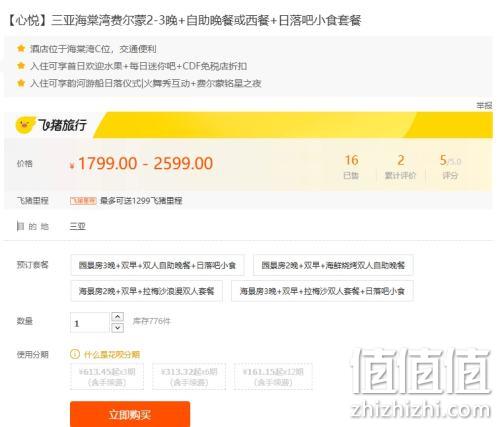Viewport: 500px width, 427px height.
Task: Decrease quantity with the down arrow
Action: [117, 328]
